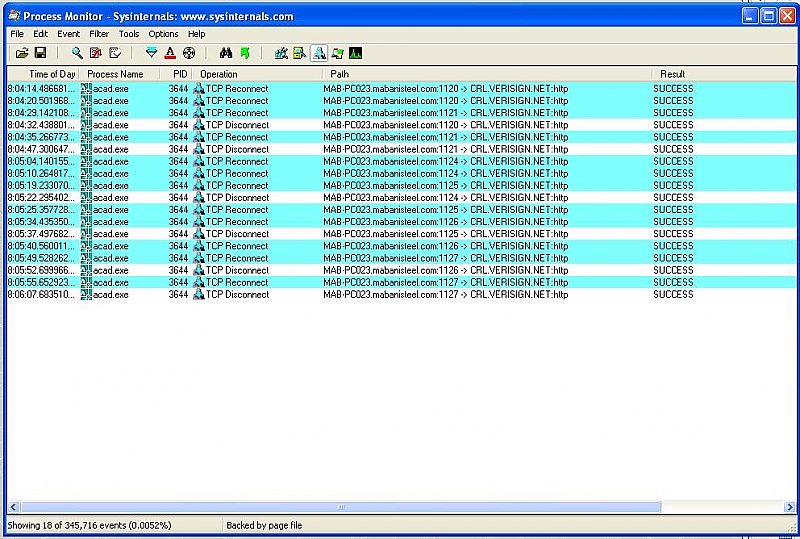Click the Process Monitor title bar icon
The width and height of the screenshot is (800, 539).
[14, 16]
